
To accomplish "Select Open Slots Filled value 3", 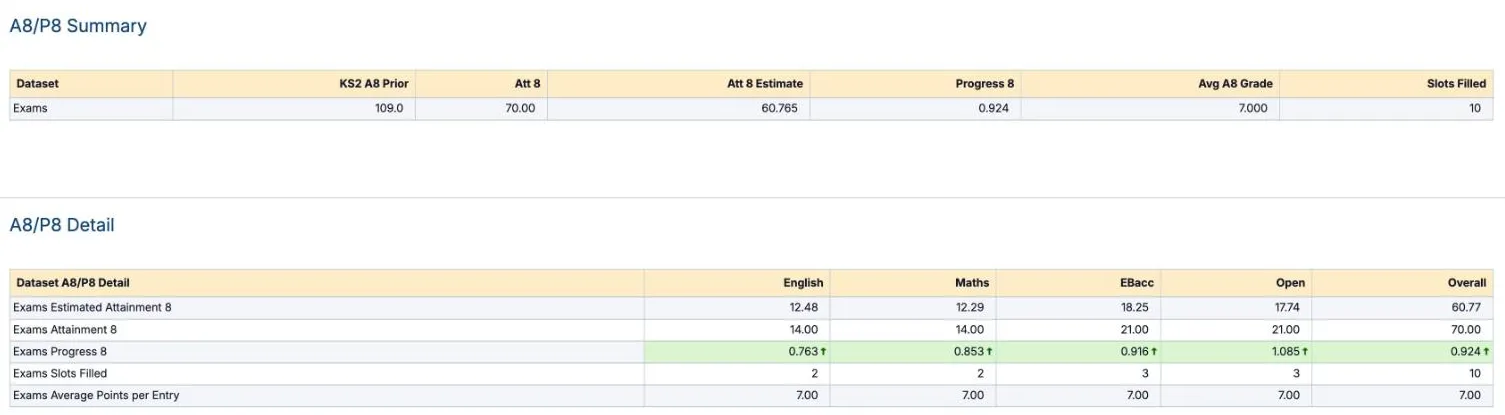I will point(1296,374).
